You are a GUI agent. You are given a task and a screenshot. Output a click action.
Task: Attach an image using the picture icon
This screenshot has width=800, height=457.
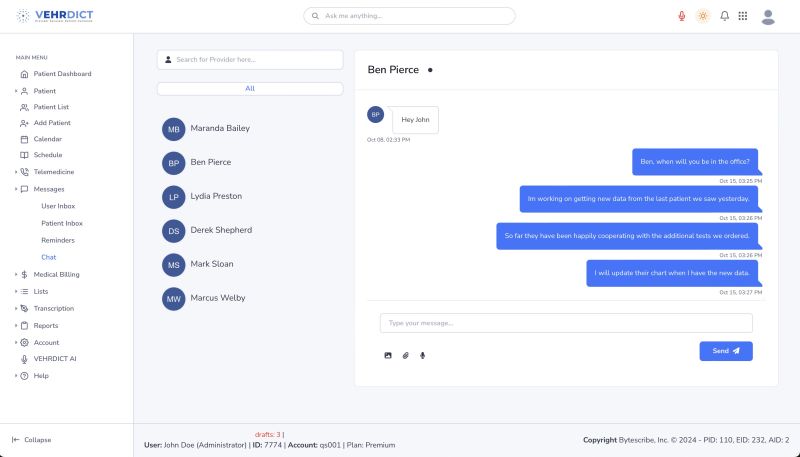tap(388, 355)
